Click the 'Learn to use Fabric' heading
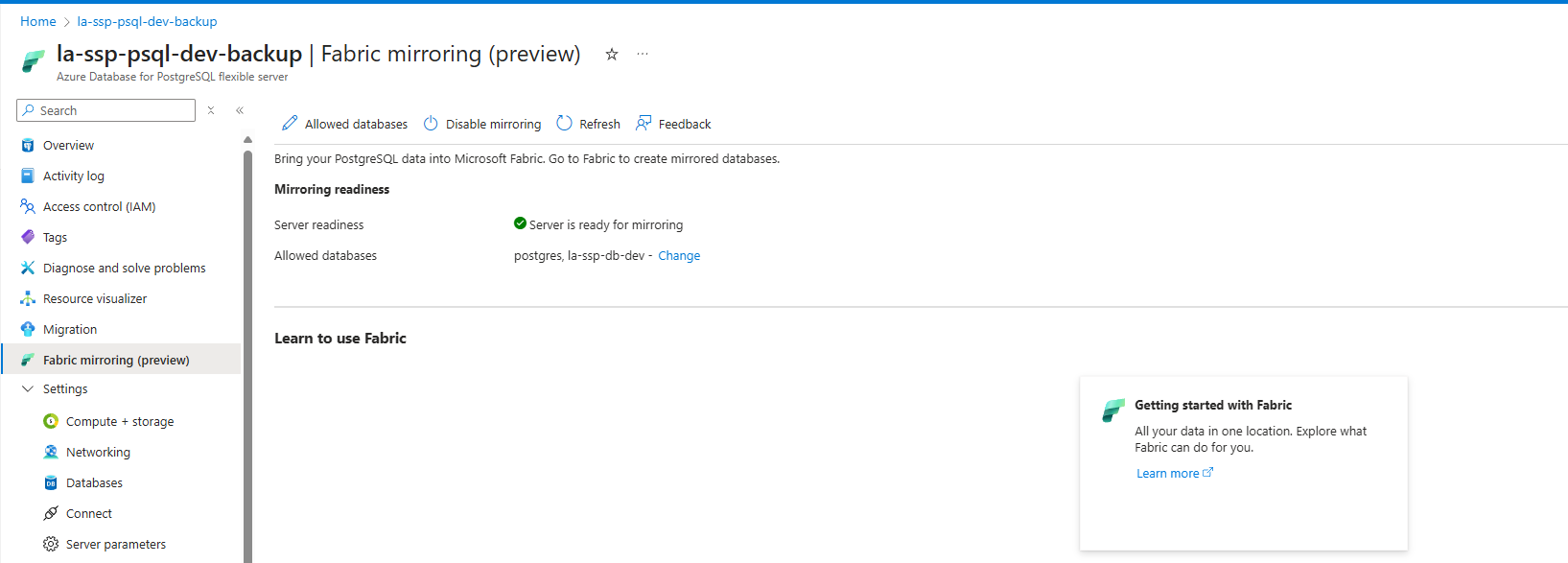 340,339
